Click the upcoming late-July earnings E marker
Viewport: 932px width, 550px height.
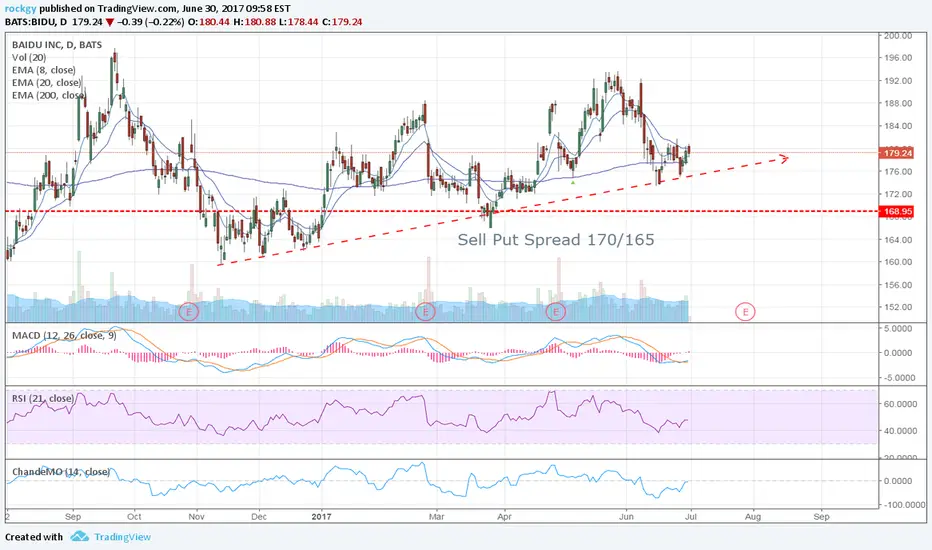pos(745,311)
